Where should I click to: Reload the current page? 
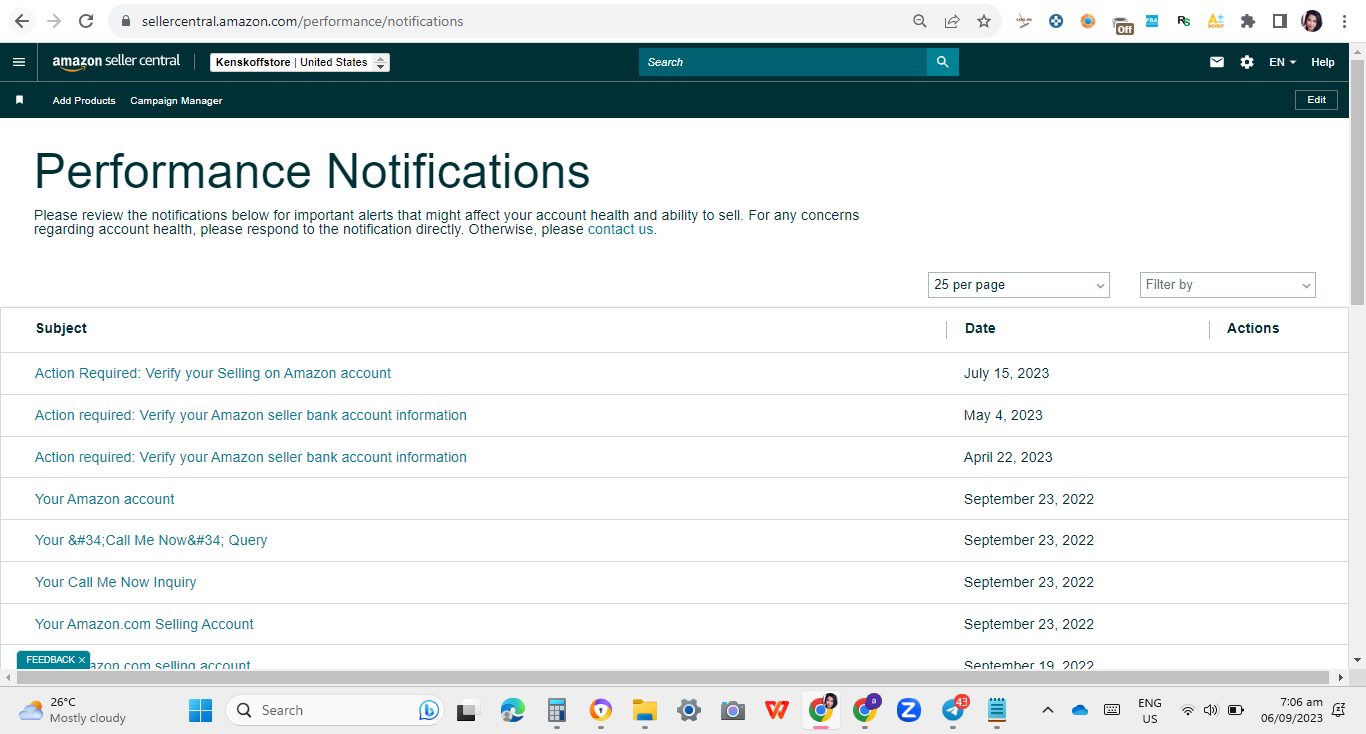click(86, 21)
